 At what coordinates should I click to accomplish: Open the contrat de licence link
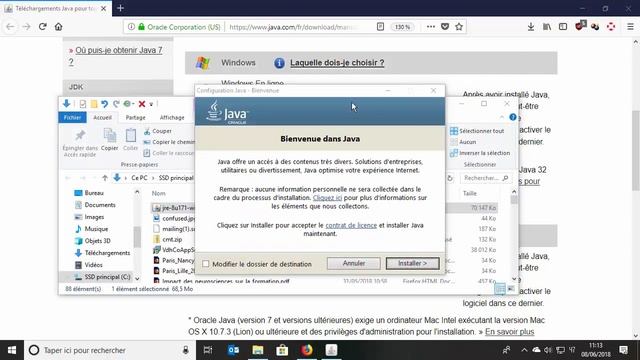pos(351,225)
